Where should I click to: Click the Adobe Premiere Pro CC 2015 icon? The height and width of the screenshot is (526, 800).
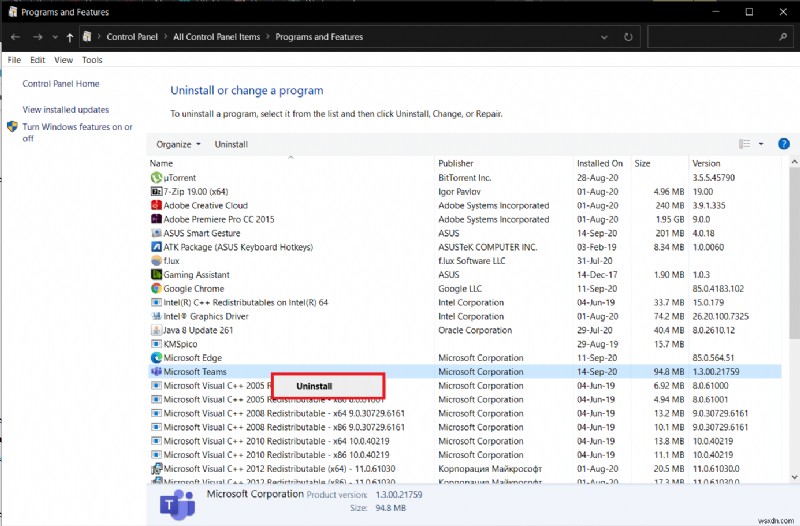pyautogui.click(x=156, y=219)
